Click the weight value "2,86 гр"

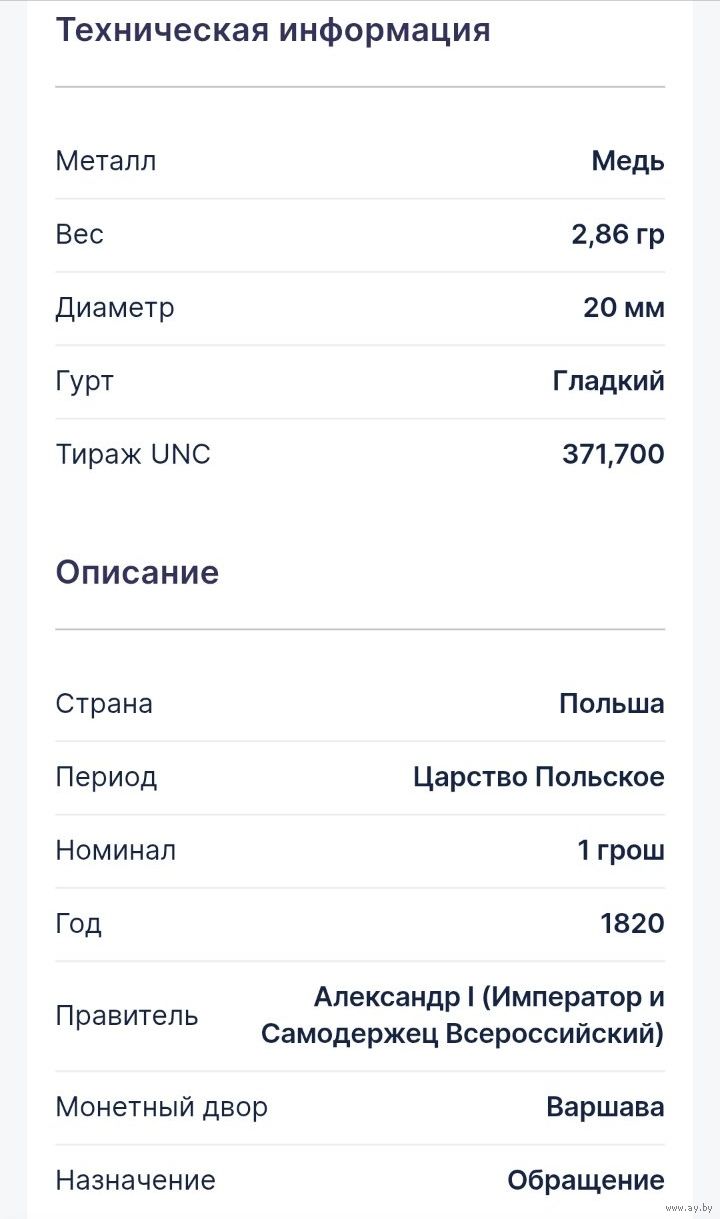[617, 234]
